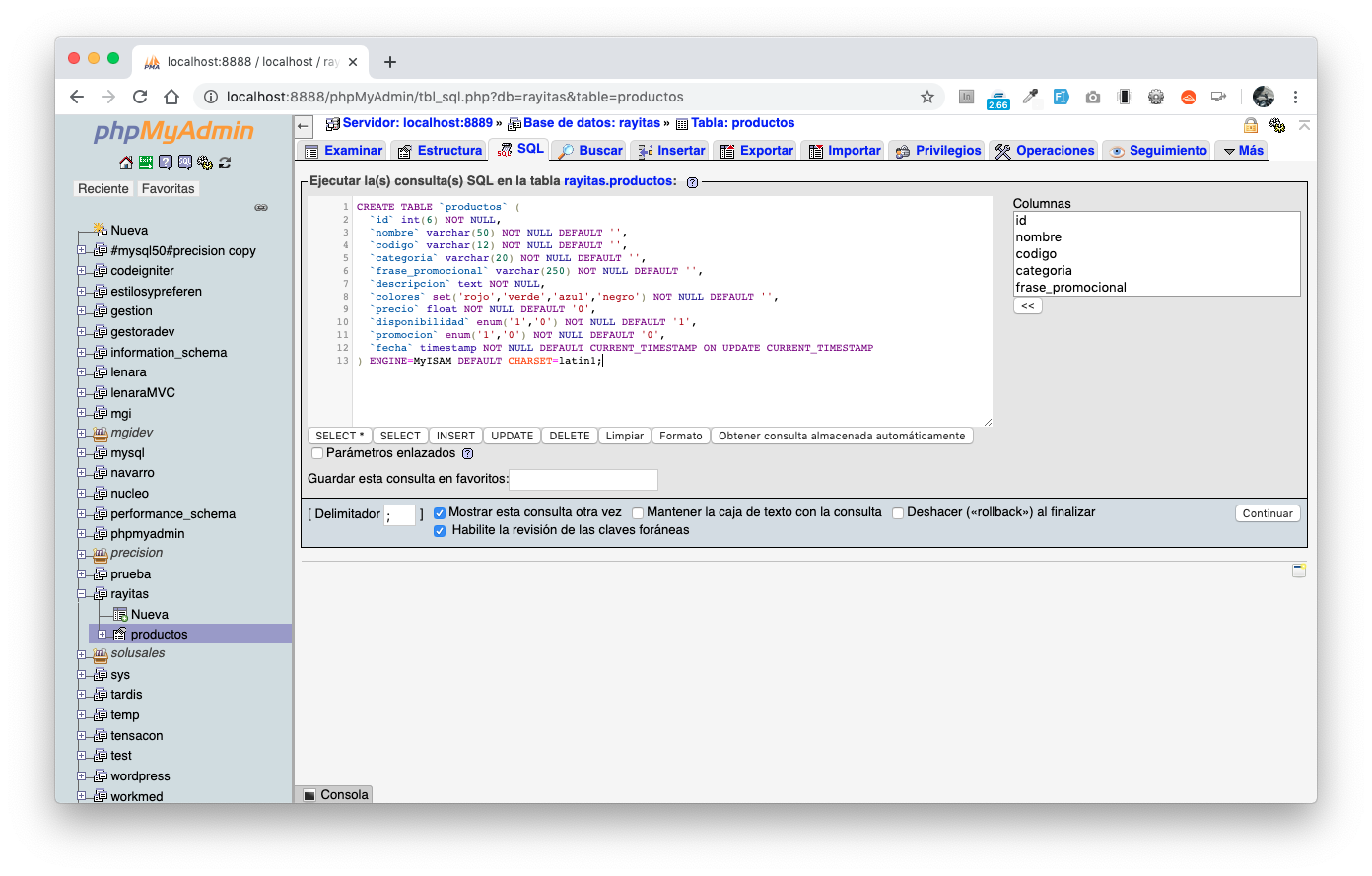
Task: Open bound parameters help icon
Action: (x=467, y=454)
